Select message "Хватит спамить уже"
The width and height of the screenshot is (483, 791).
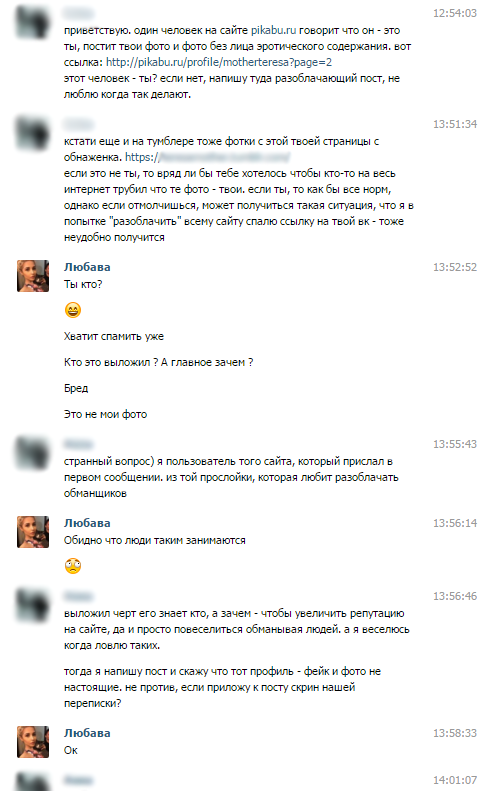tap(114, 336)
